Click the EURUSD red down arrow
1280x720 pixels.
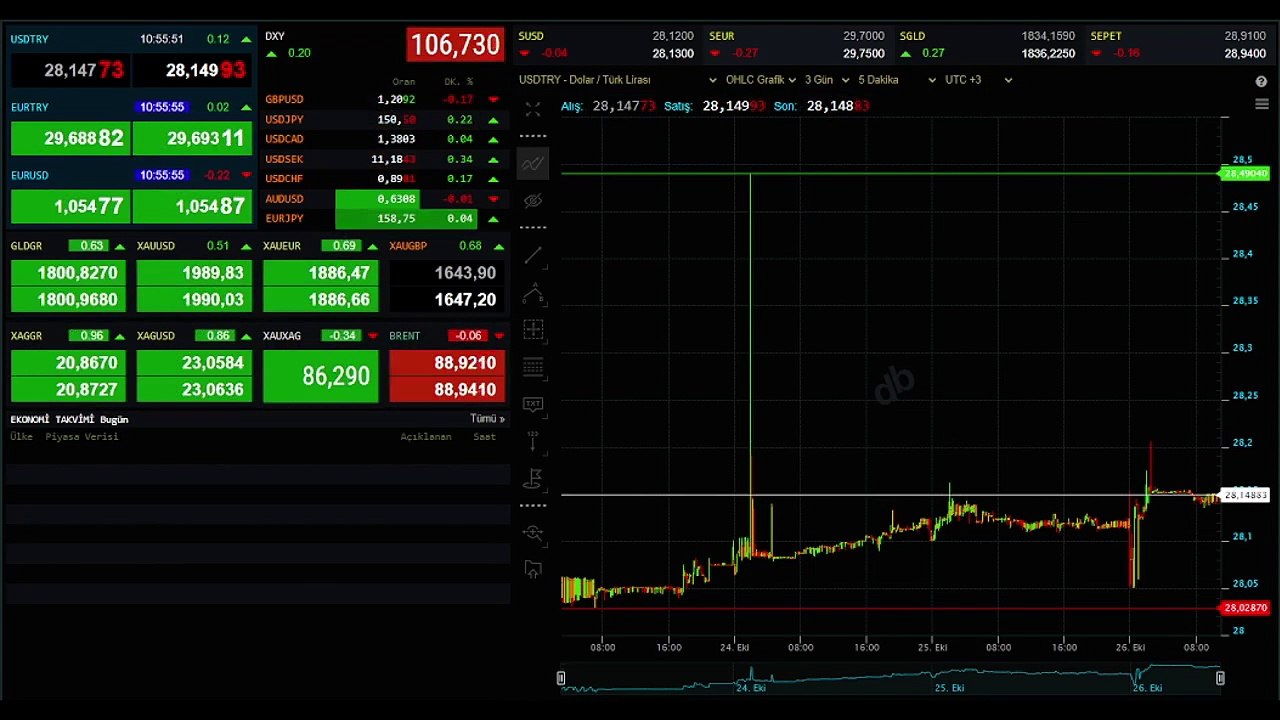246,175
